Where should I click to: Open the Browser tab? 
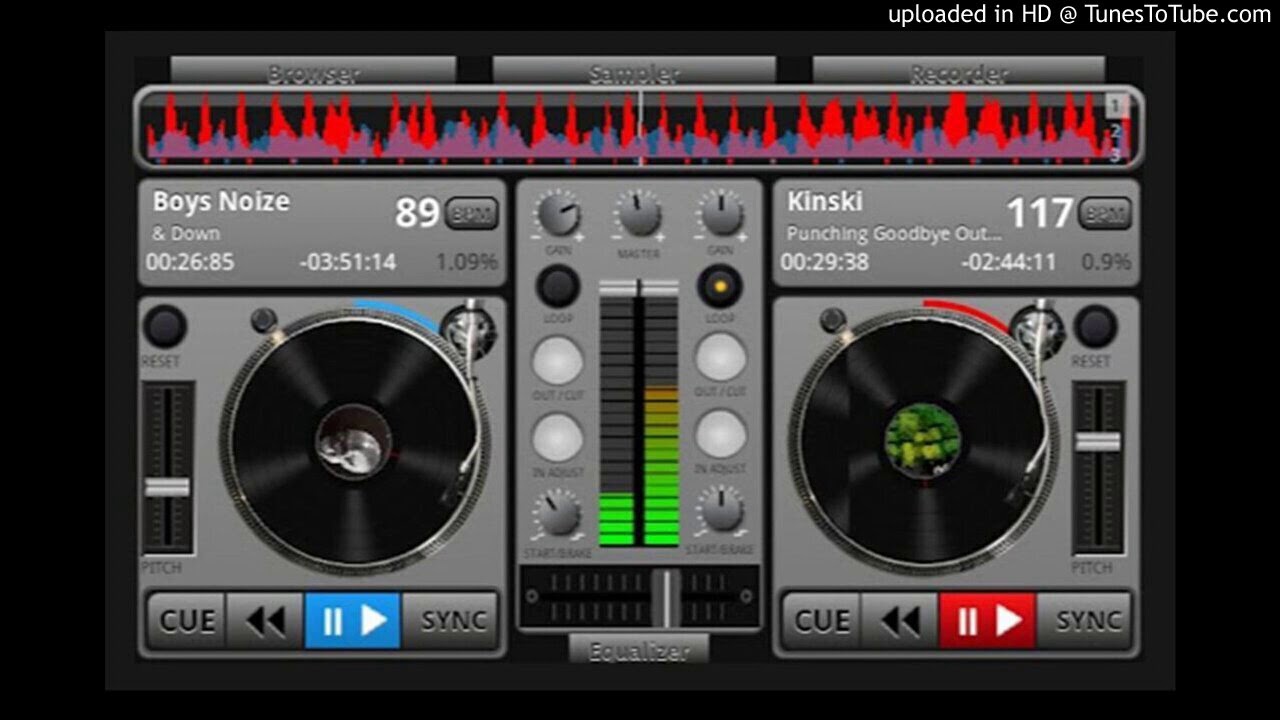313,72
